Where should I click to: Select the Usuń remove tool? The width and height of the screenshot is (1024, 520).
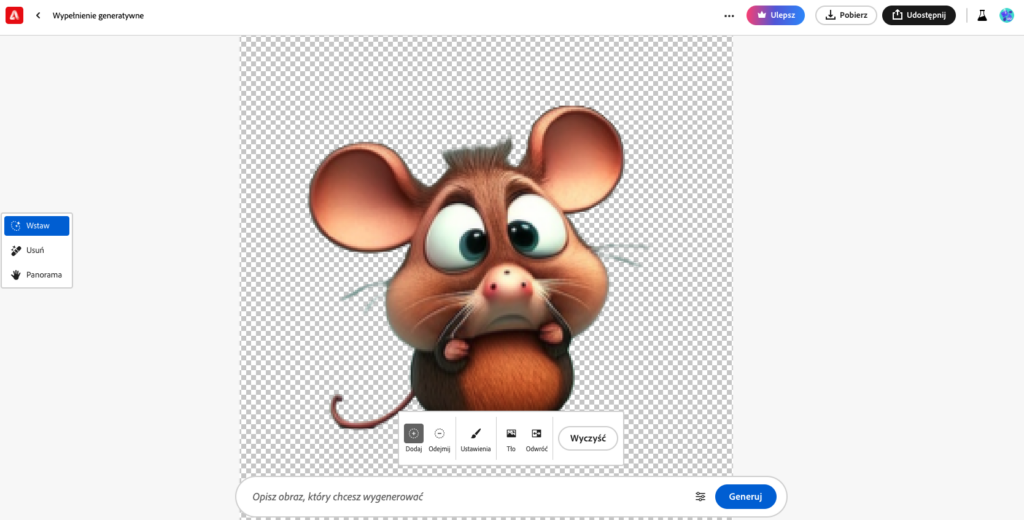(37, 250)
